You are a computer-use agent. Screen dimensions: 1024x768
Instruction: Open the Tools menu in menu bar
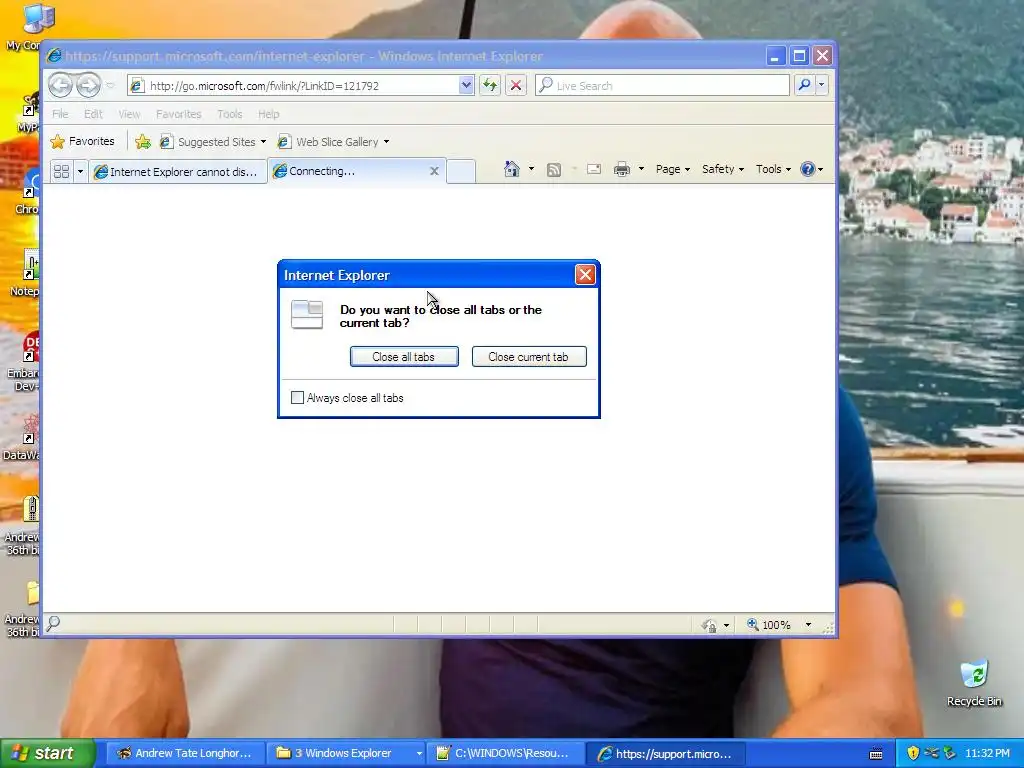tap(229, 114)
